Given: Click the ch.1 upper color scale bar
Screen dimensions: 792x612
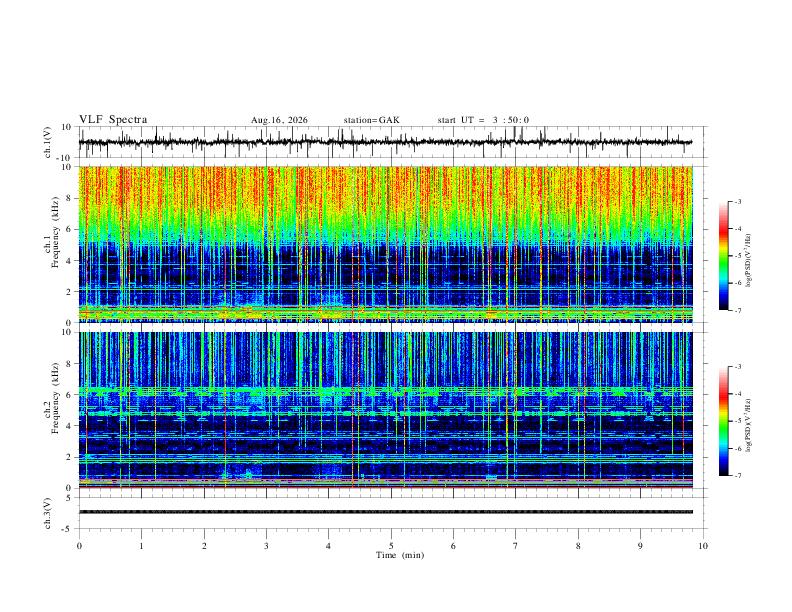Looking at the screenshot, I should coord(723,256).
